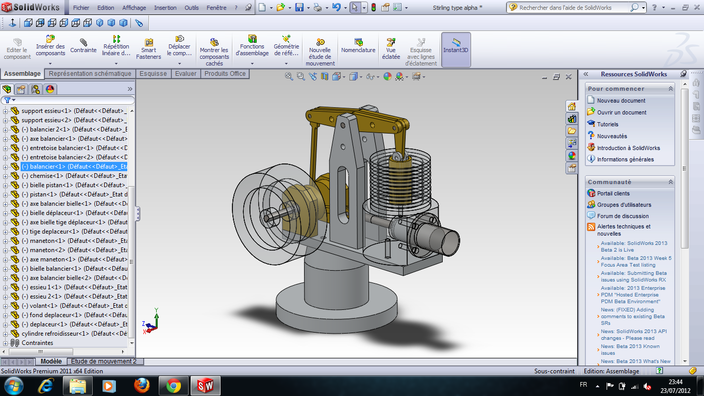704x396 pixels.
Task: Open the Nomenclature tool
Action: point(358,46)
